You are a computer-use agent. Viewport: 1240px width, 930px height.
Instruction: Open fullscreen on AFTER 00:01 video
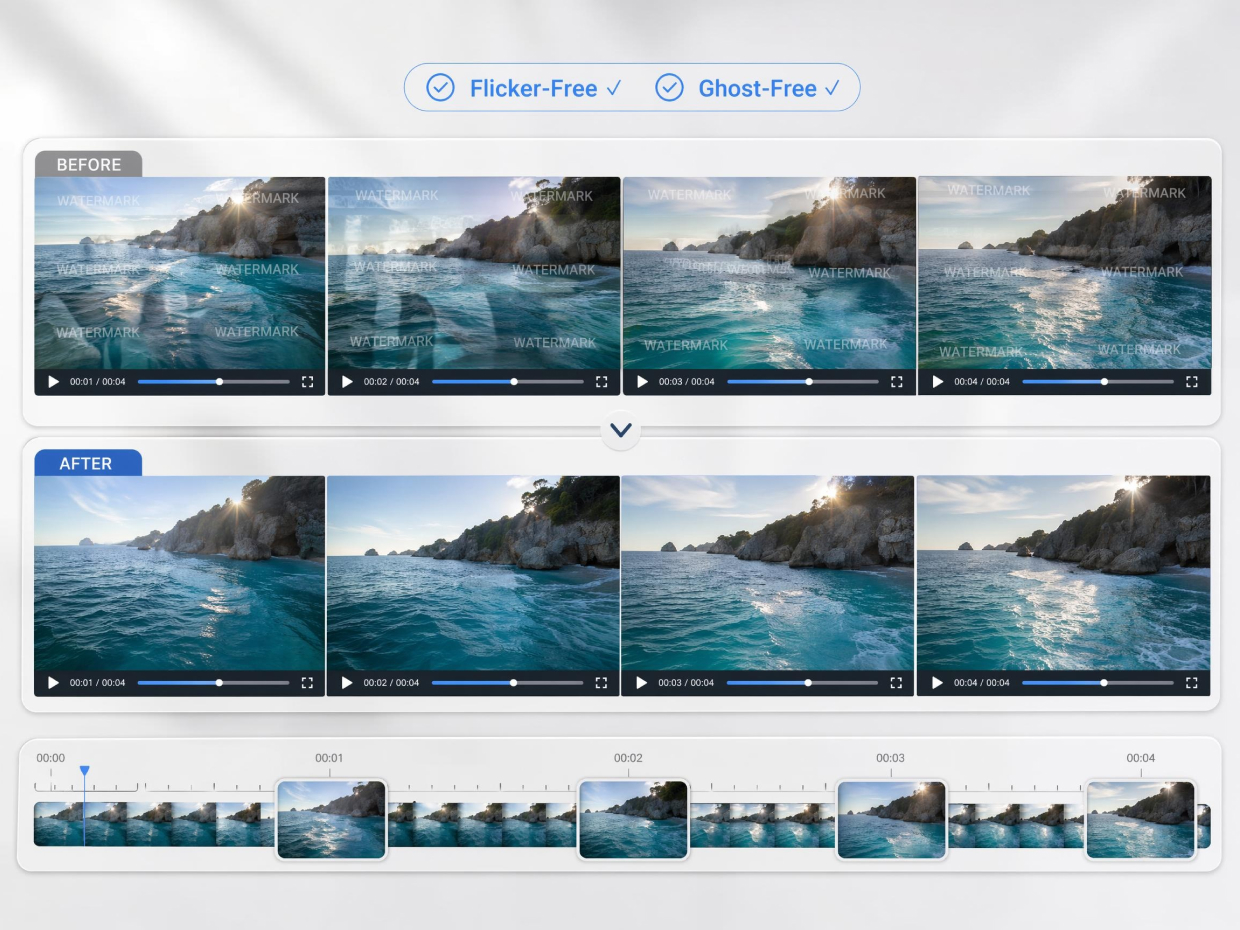[307, 683]
